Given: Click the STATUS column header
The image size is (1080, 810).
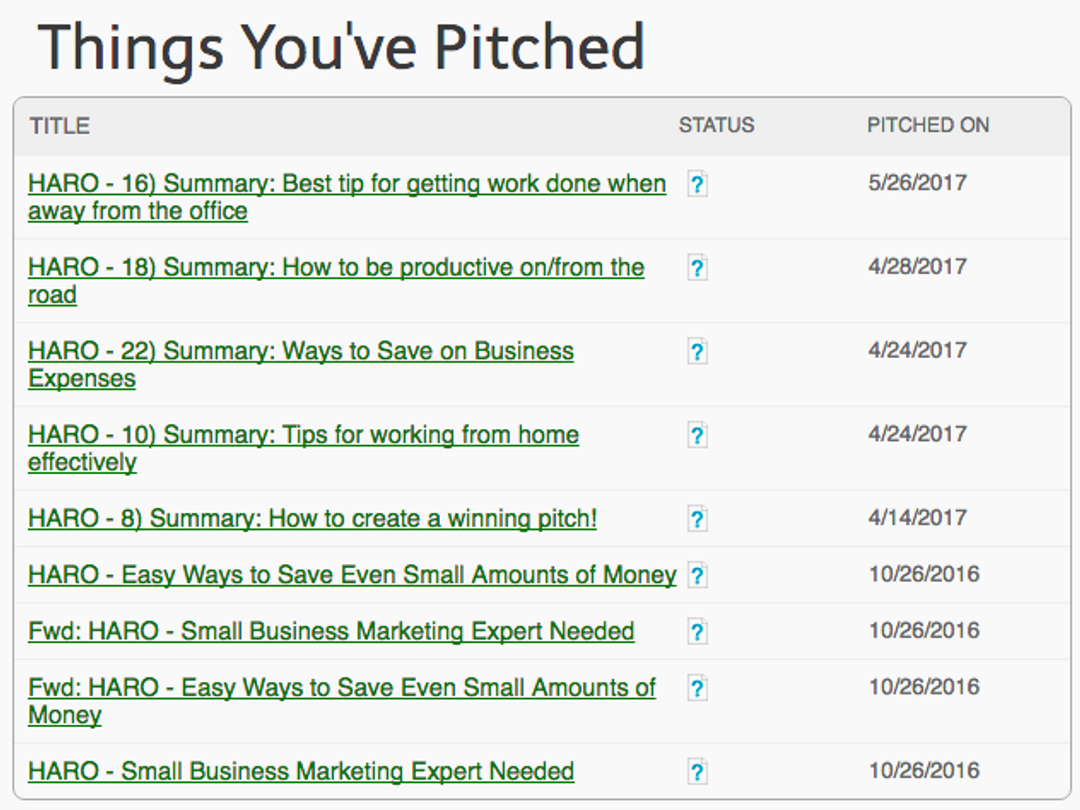Looking at the screenshot, I should [716, 125].
